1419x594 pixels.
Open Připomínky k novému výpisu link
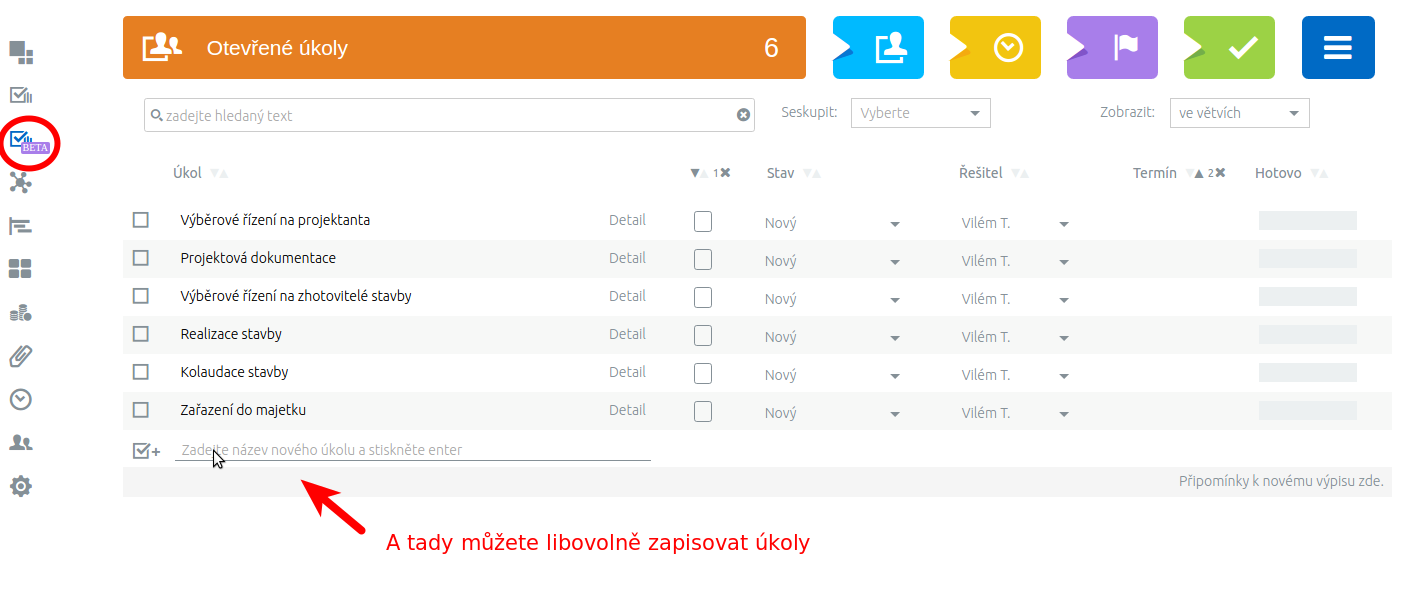coord(1281,481)
